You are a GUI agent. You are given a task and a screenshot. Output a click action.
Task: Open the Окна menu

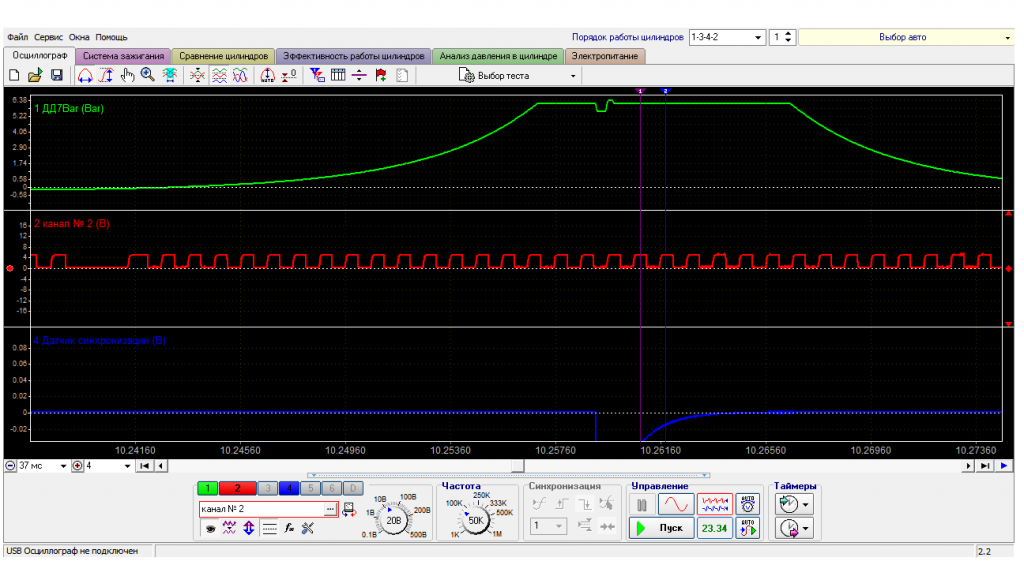[x=79, y=37]
